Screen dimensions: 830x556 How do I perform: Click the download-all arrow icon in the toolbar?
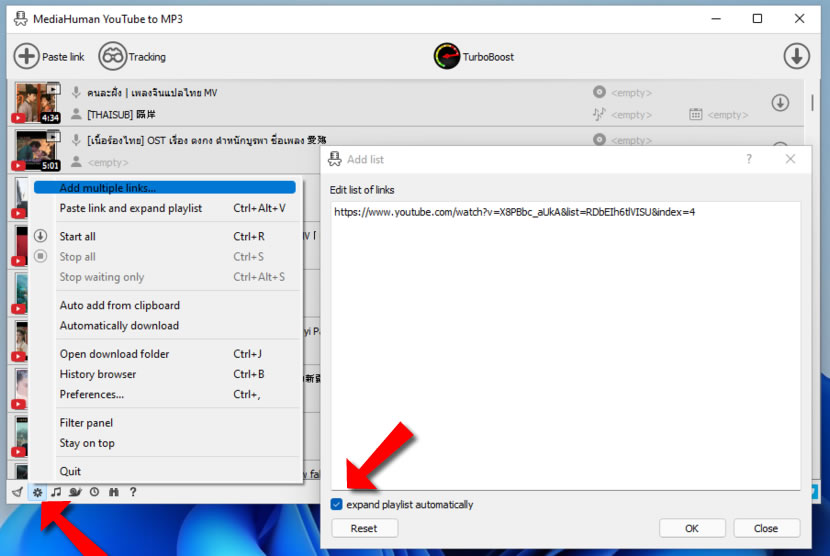coord(796,56)
